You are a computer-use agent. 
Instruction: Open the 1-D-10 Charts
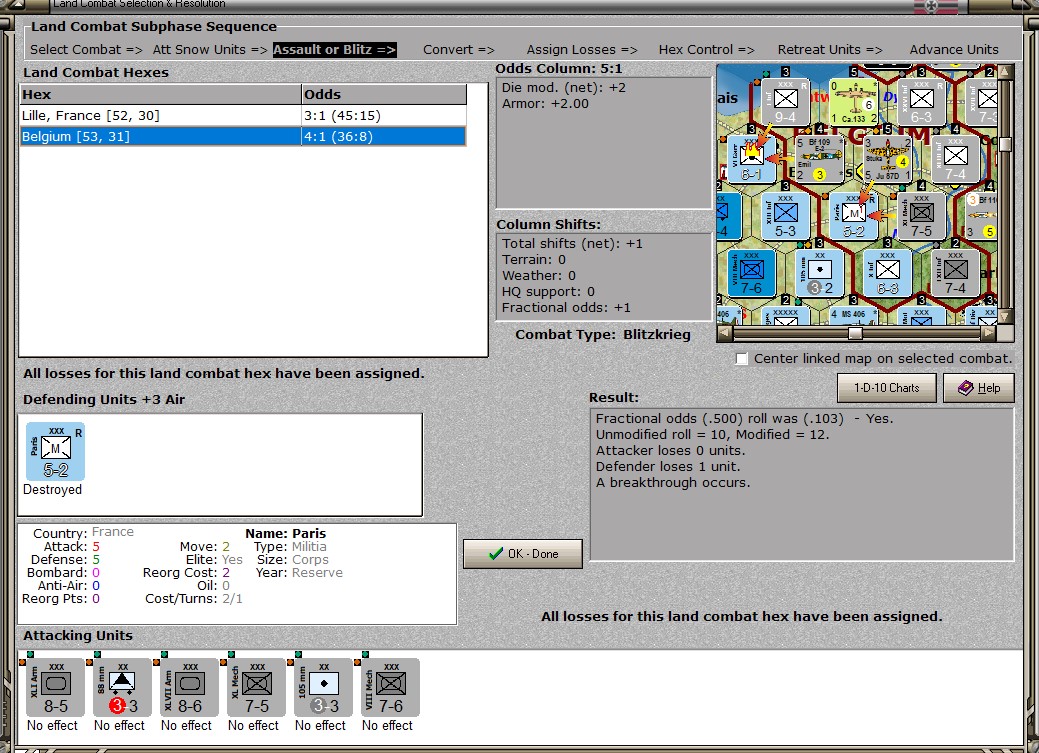click(x=887, y=388)
